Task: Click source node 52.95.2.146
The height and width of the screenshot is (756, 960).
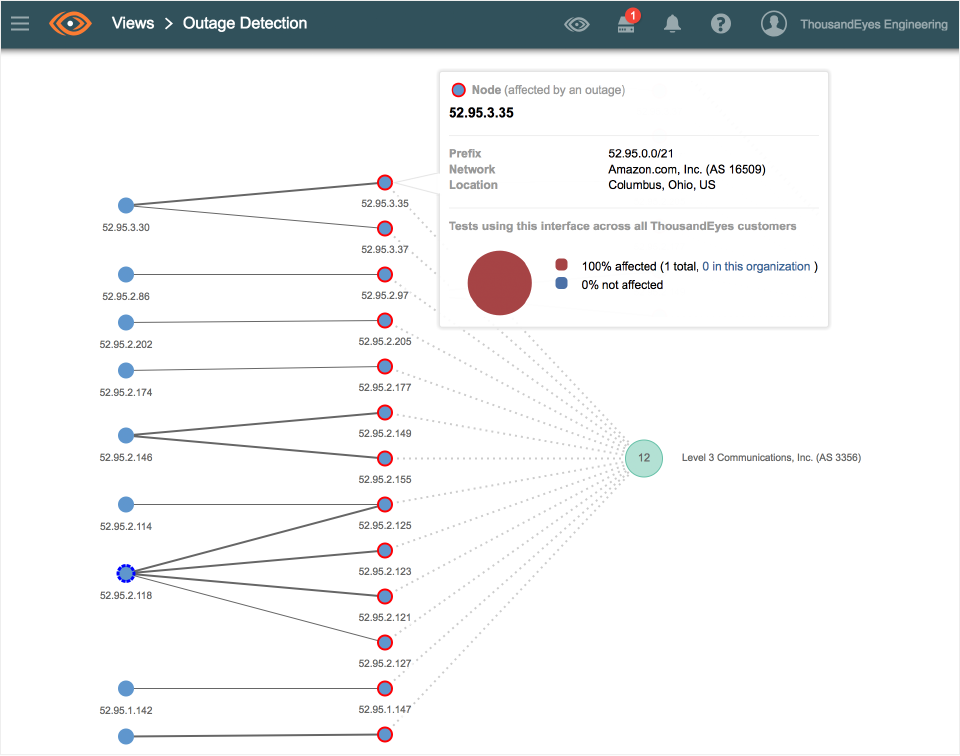Action: pos(126,435)
